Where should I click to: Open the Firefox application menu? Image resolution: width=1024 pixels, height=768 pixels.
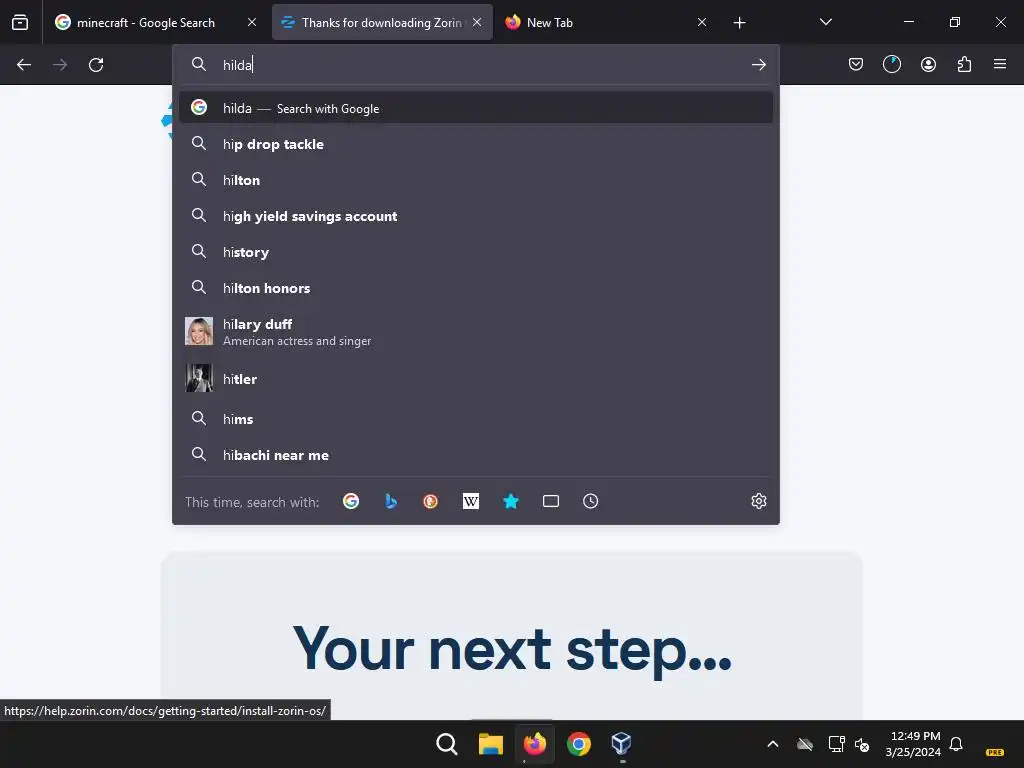coord(1000,64)
